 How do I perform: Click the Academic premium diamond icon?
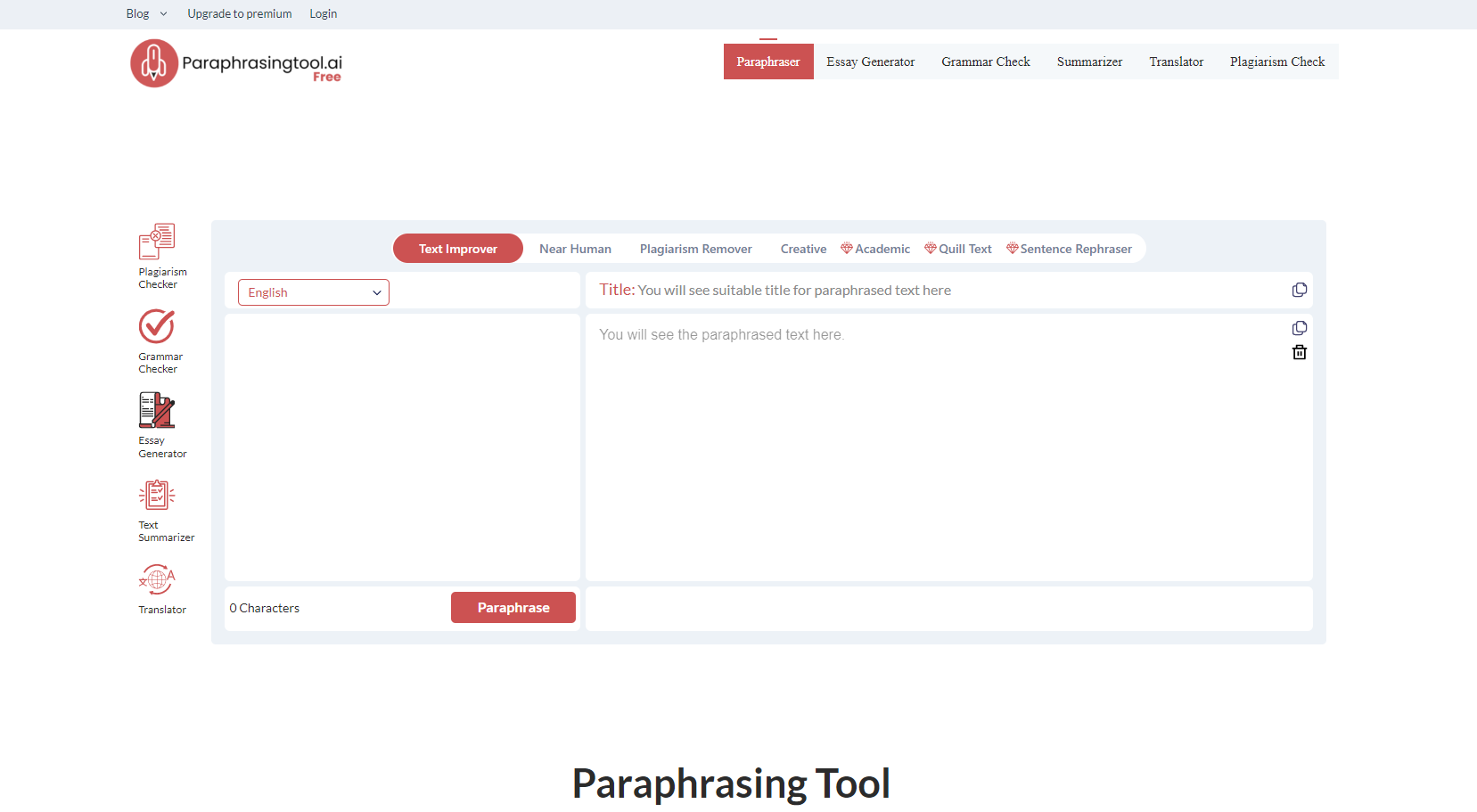coord(847,248)
